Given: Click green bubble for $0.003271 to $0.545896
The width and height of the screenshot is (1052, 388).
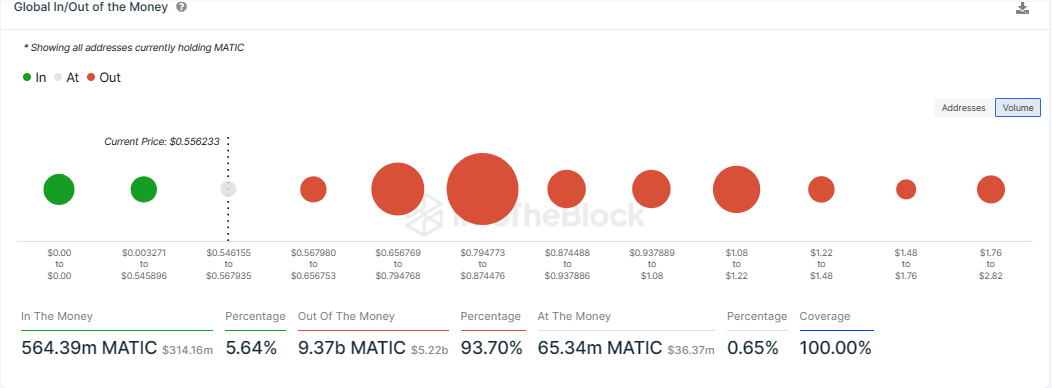Looking at the screenshot, I should pyautogui.click(x=144, y=189).
